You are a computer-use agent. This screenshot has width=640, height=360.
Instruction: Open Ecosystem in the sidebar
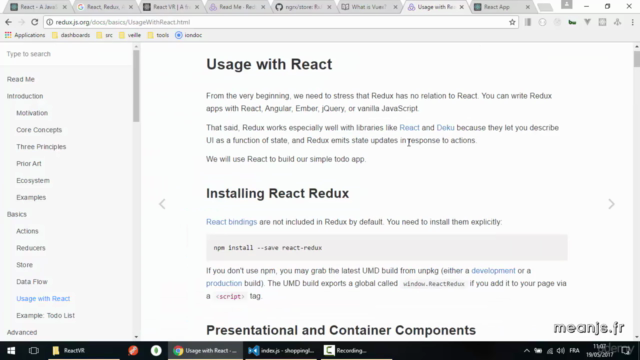coord(33,180)
